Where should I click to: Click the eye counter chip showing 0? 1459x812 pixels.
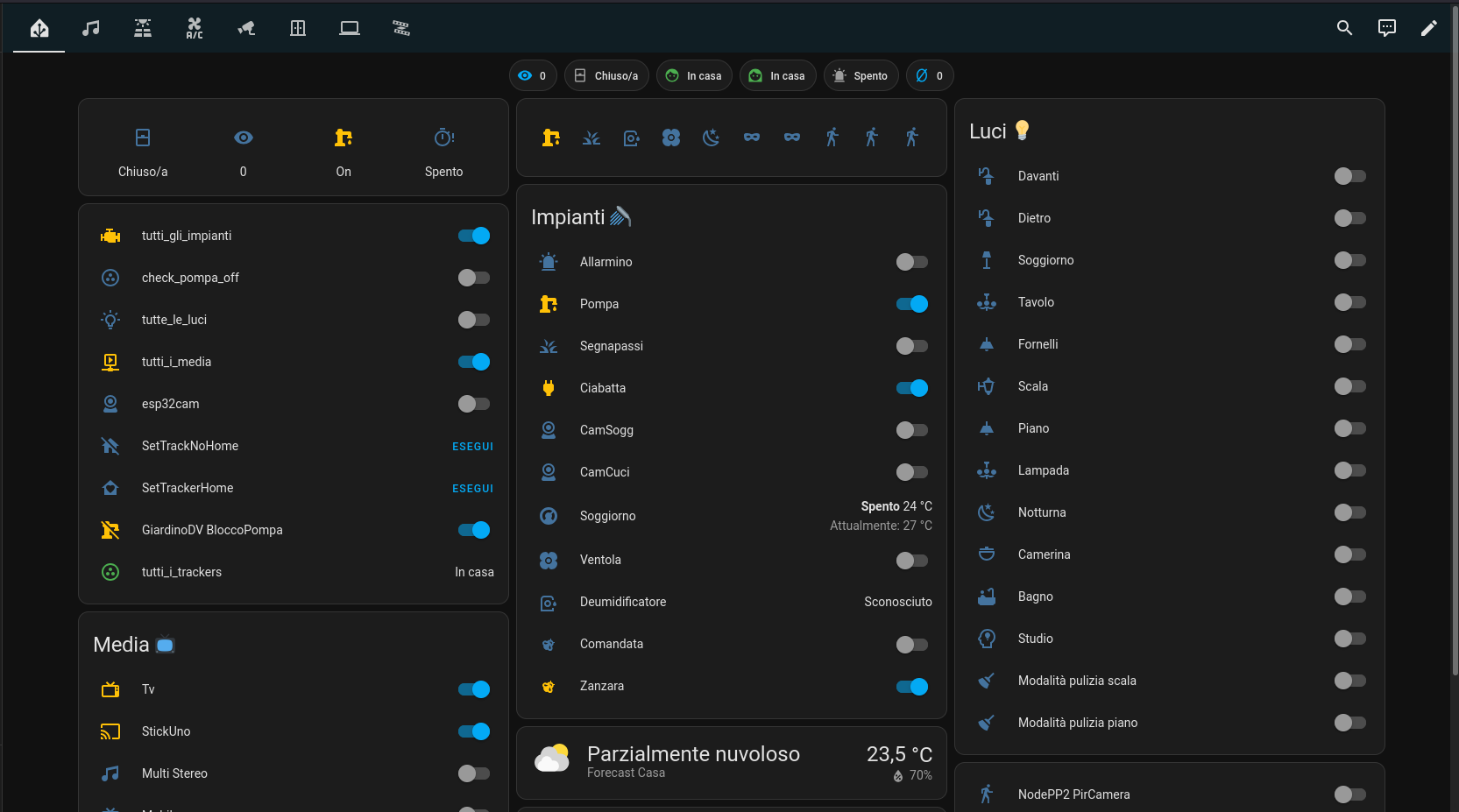coord(533,75)
